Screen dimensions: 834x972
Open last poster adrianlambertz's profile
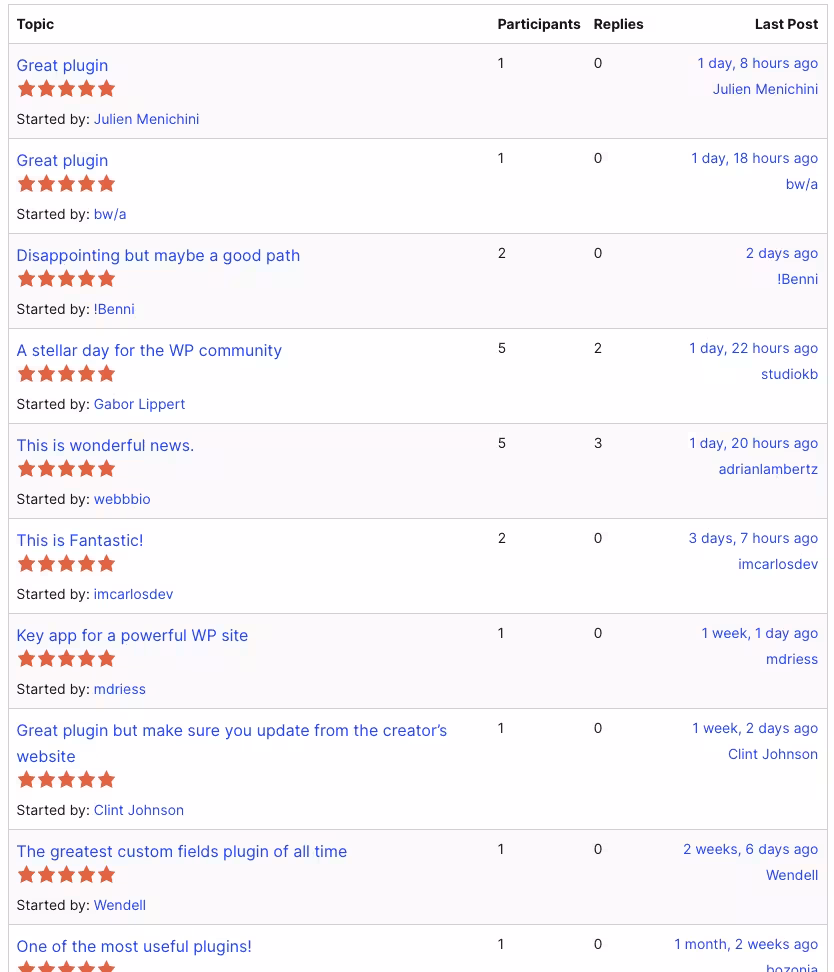click(x=768, y=469)
